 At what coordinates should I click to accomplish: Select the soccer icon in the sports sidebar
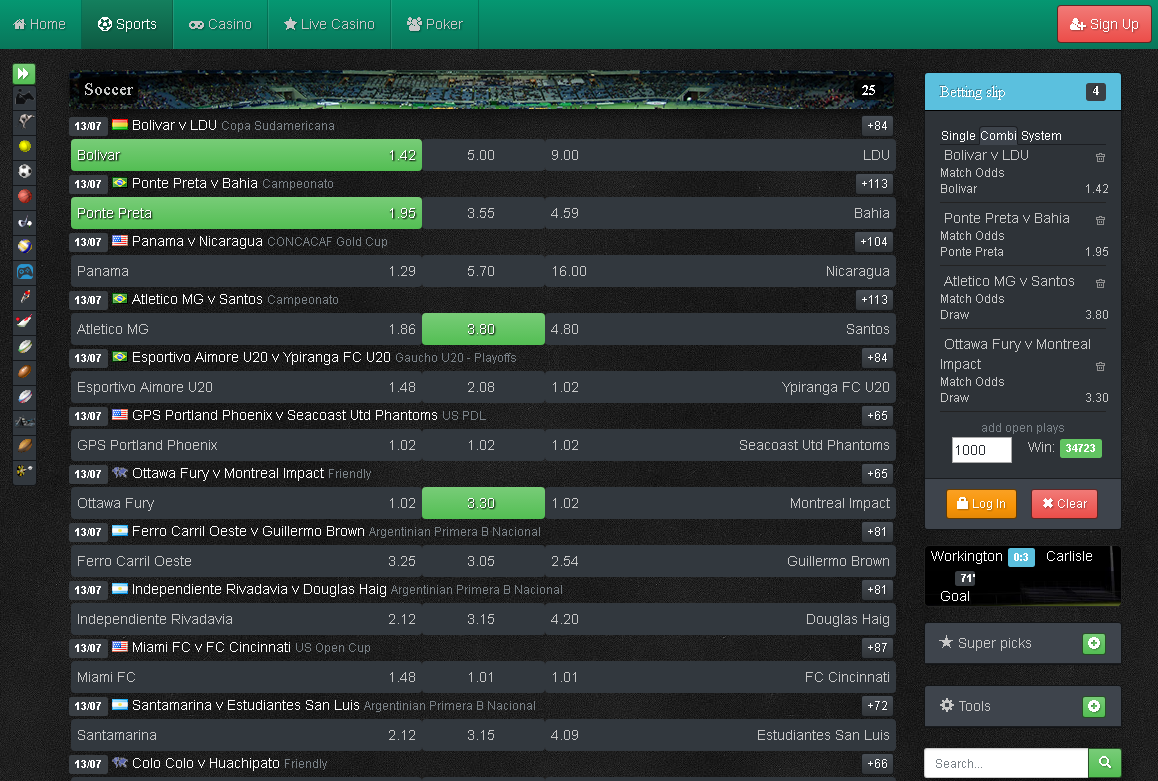point(24,172)
